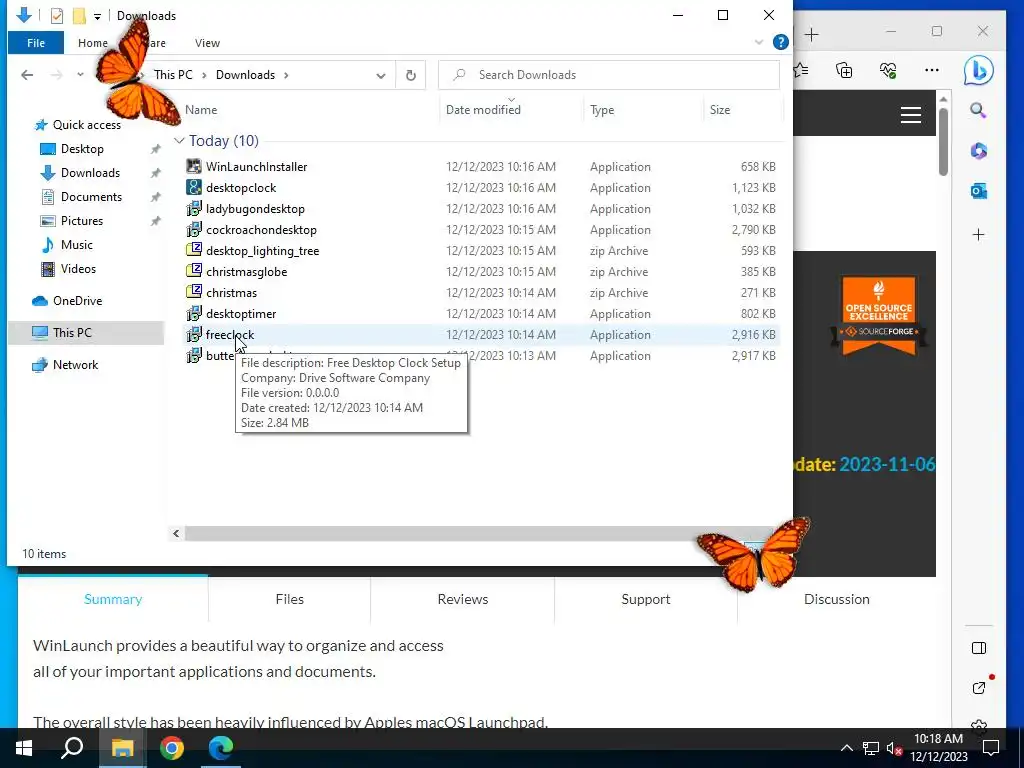Click the refresh button beside address bar
Screen dimensions: 1024x768
click(x=411, y=75)
